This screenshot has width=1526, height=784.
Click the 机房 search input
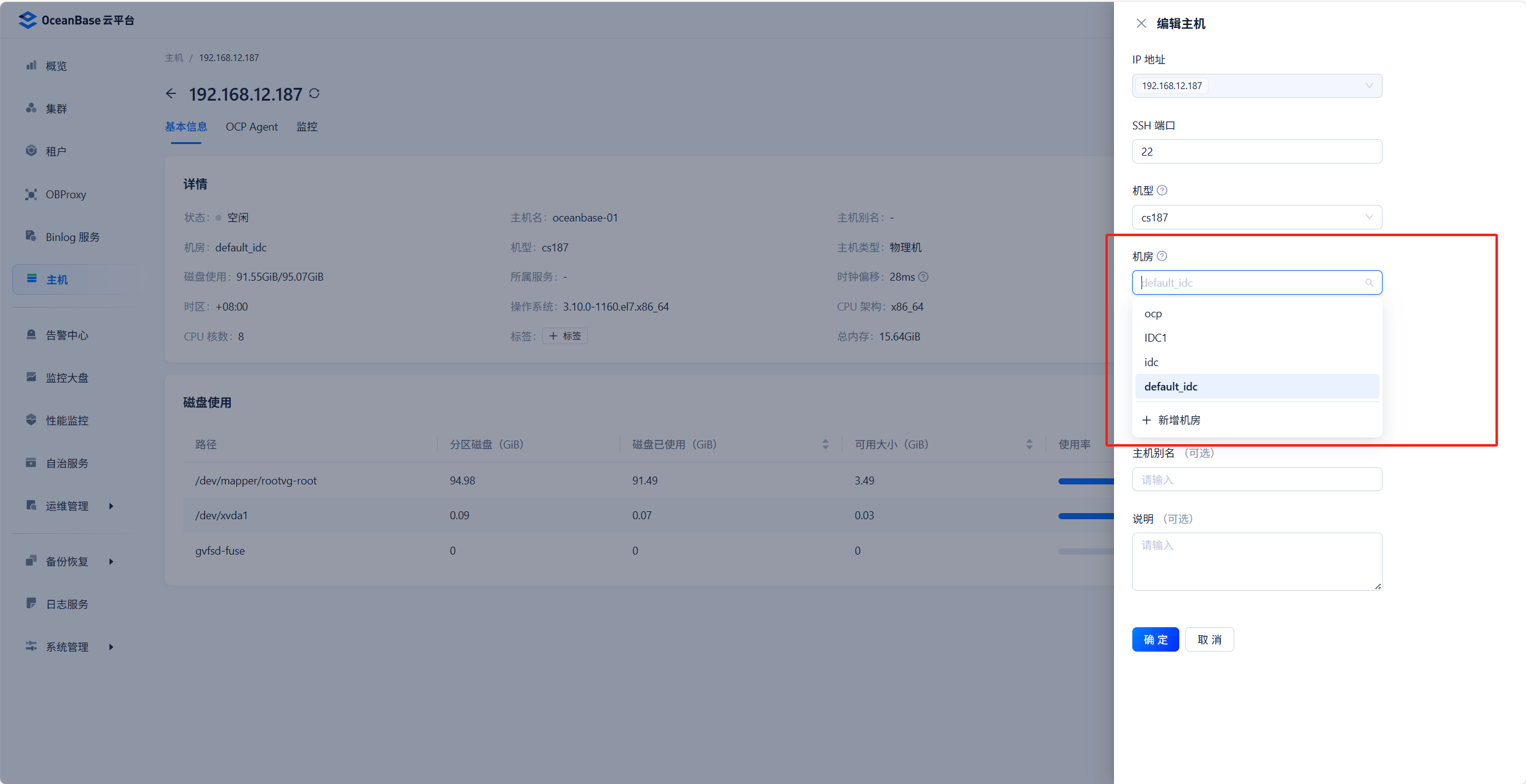coord(1257,282)
